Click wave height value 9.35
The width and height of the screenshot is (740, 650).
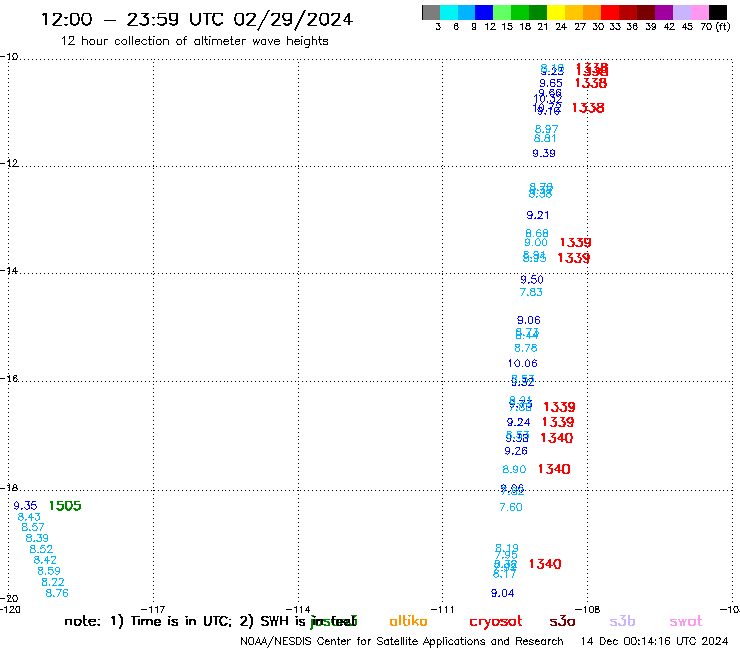point(25,506)
